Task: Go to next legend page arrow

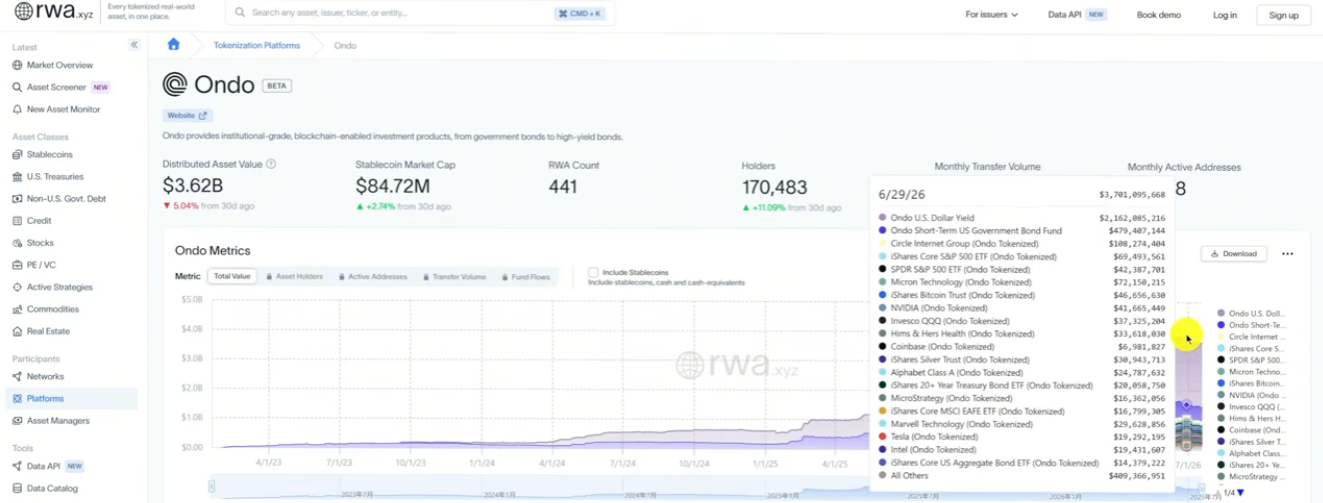Action: coord(1241,493)
